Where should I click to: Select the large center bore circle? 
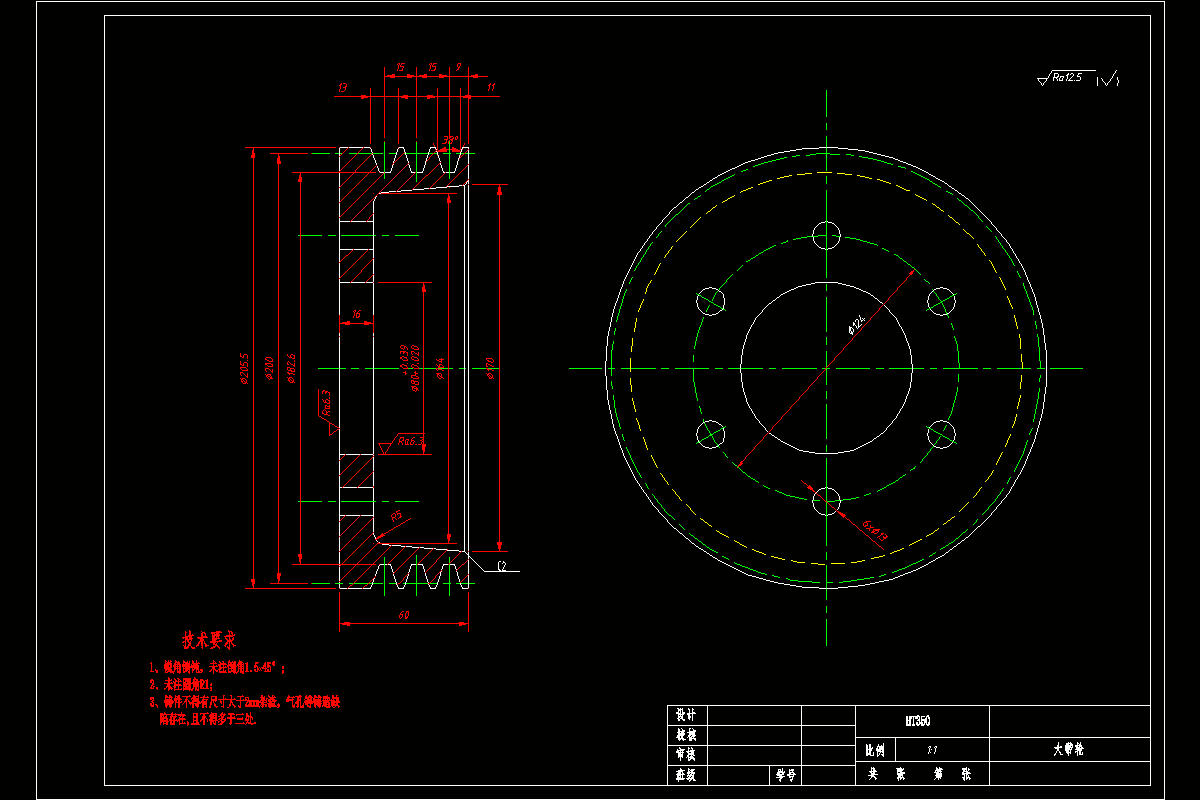click(827, 368)
